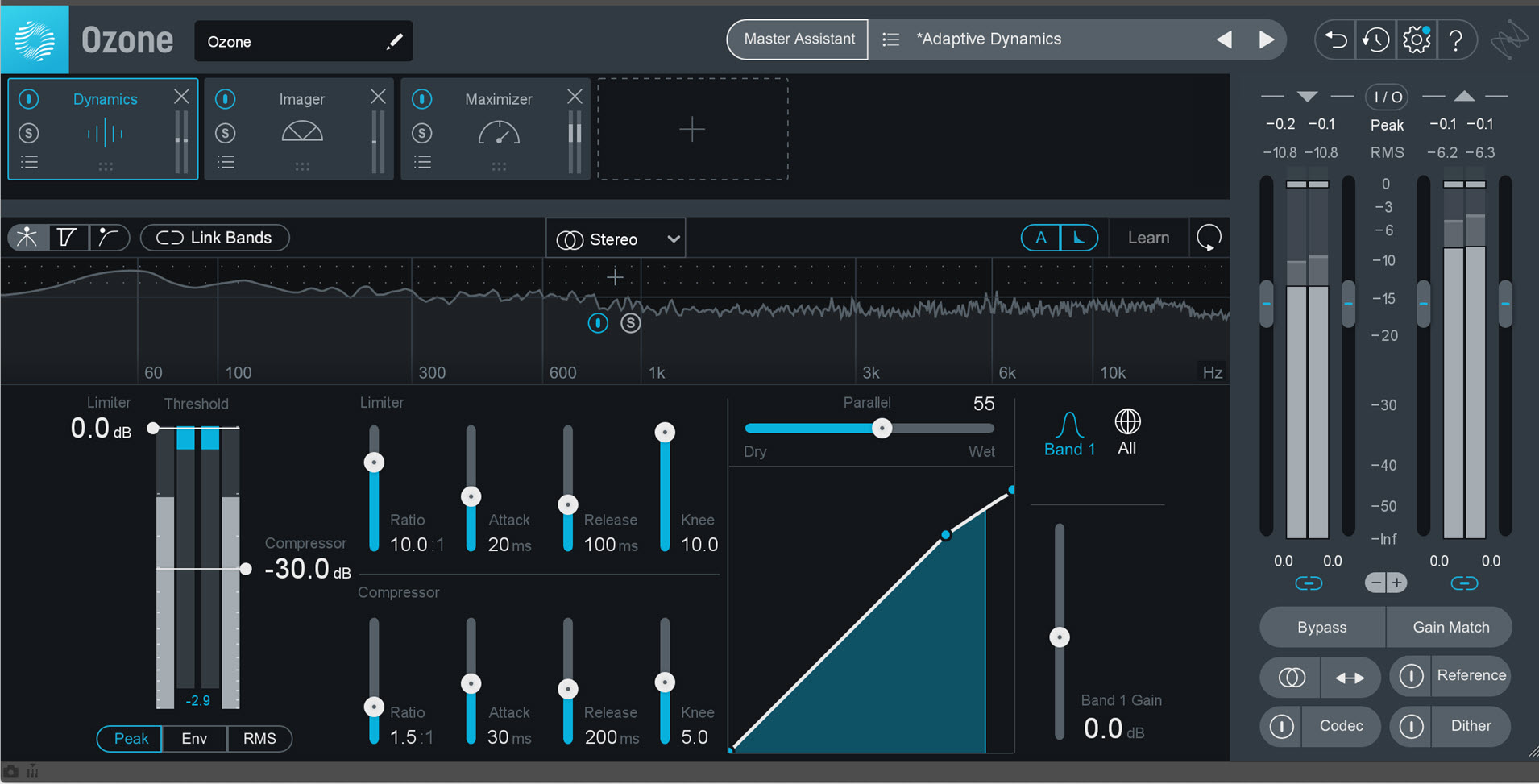Select the gain reduction trace view
The height and width of the screenshot is (784, 1539).
point(108,237)
